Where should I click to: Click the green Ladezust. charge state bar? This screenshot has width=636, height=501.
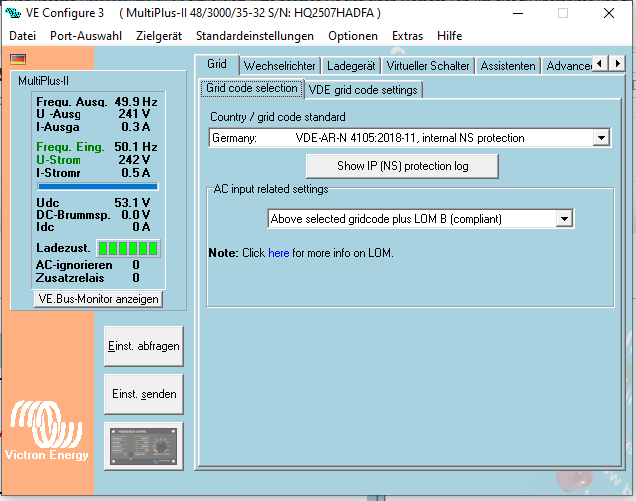pyautogui.click(x=128, y=248)
